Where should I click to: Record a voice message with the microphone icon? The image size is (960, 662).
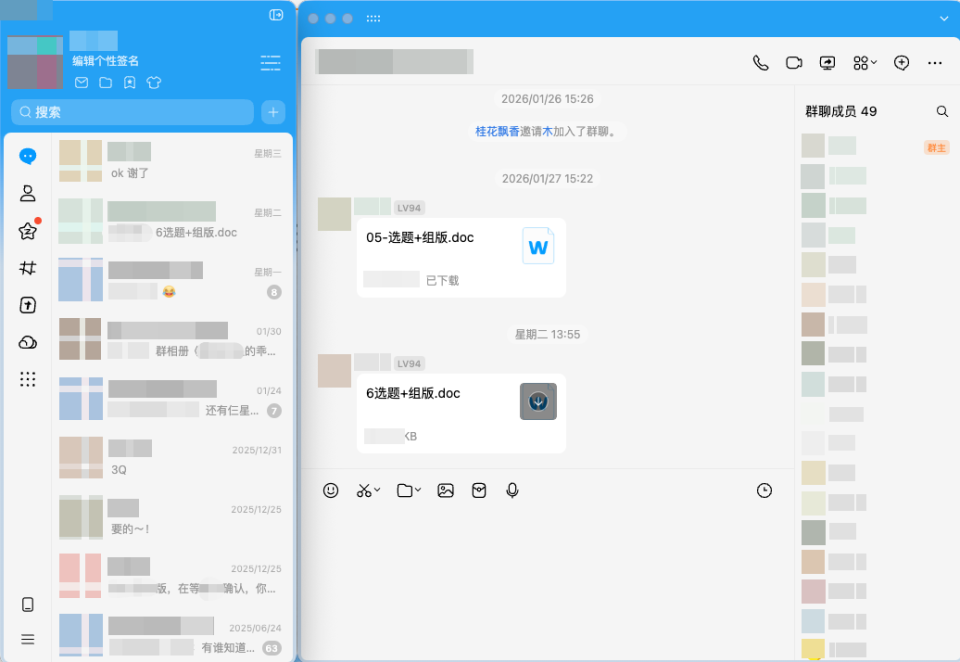coord(512,490)
